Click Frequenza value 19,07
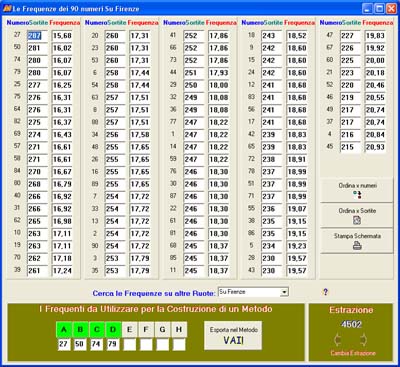Image resolution: width=400 pixels, height=367 pixels. tap(297, 209)
